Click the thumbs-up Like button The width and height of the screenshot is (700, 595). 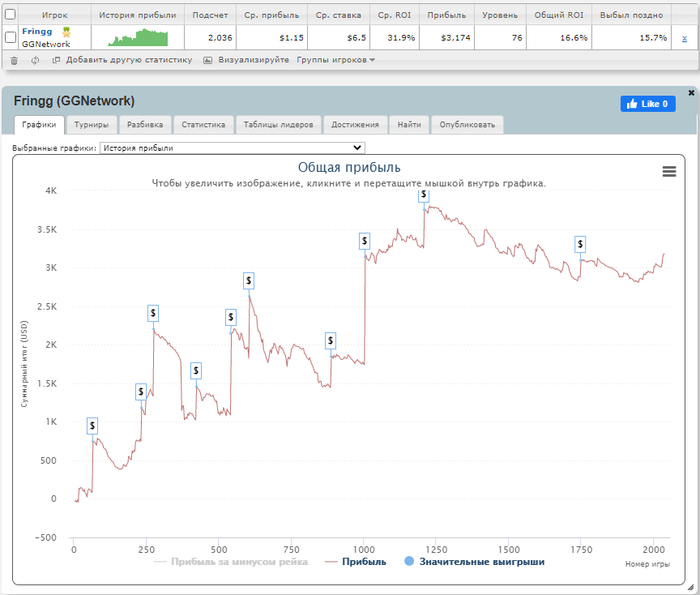[648, 104]
